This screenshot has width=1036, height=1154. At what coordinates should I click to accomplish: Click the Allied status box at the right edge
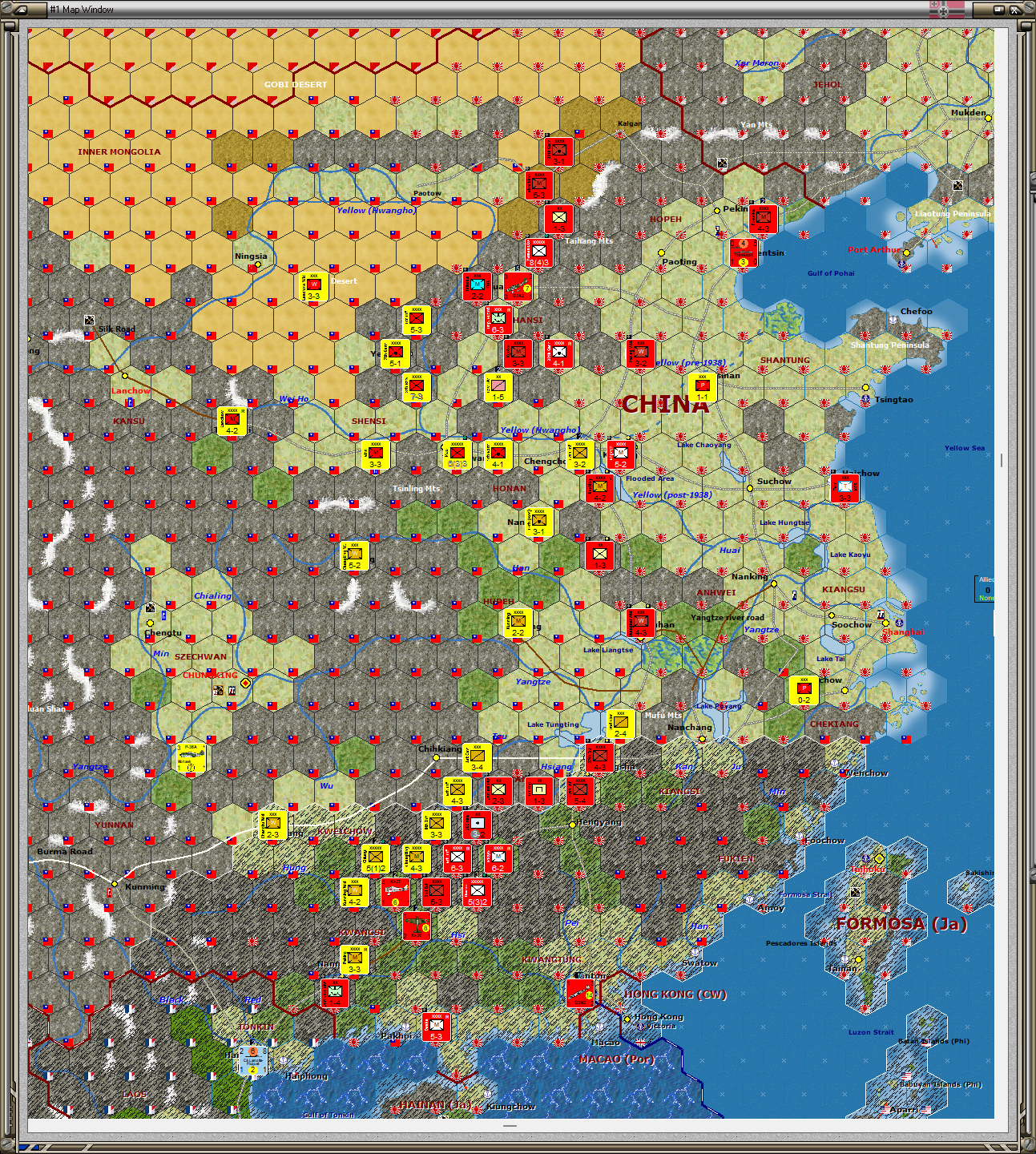point(986,588)
